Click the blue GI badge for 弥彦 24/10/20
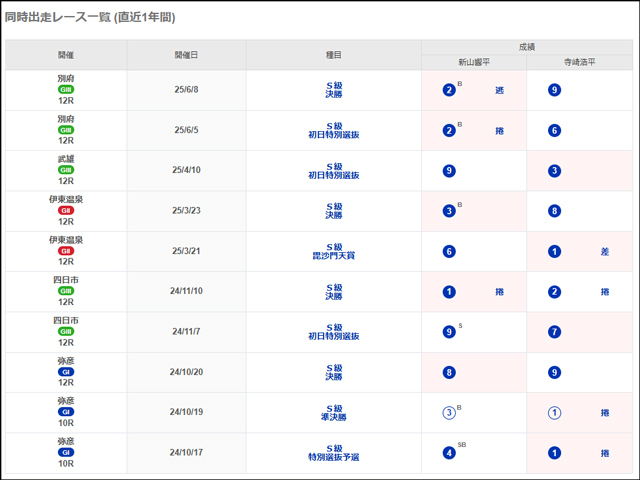Screen dimensions: 640x480 coord(66,372)
